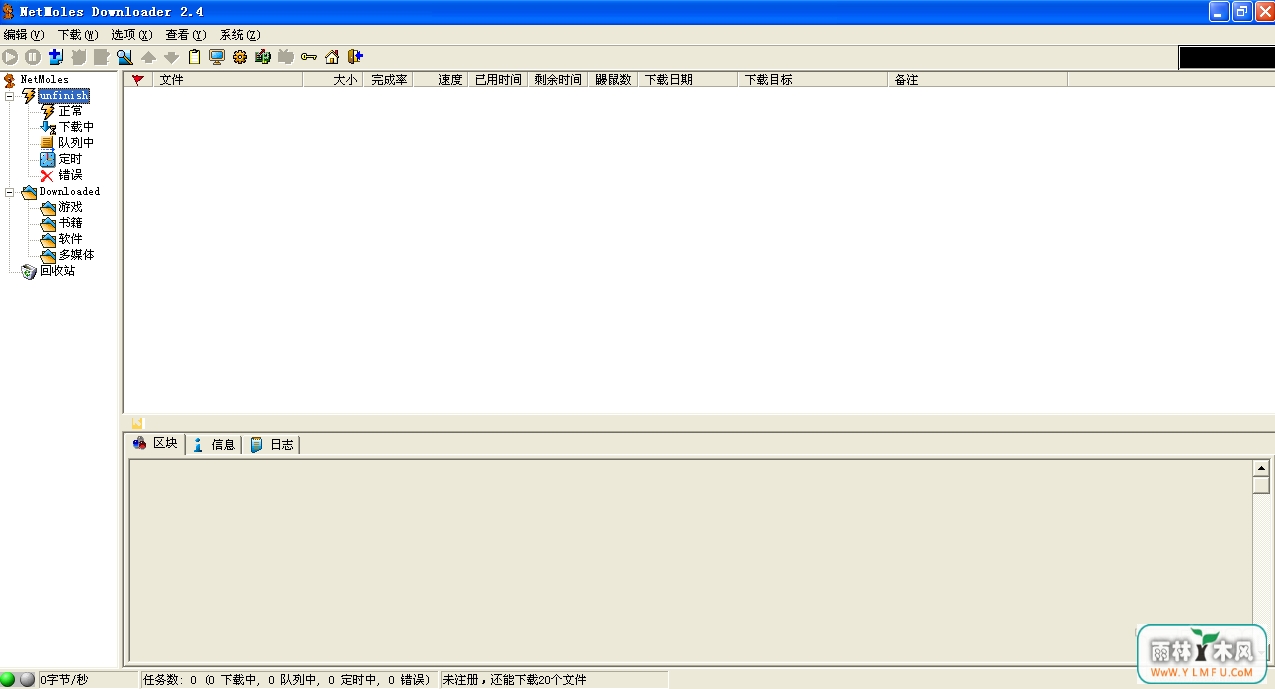Sort by the 剩余时间 column header
This screenshot has height=689, width=1275.
[x=558, y=80]
